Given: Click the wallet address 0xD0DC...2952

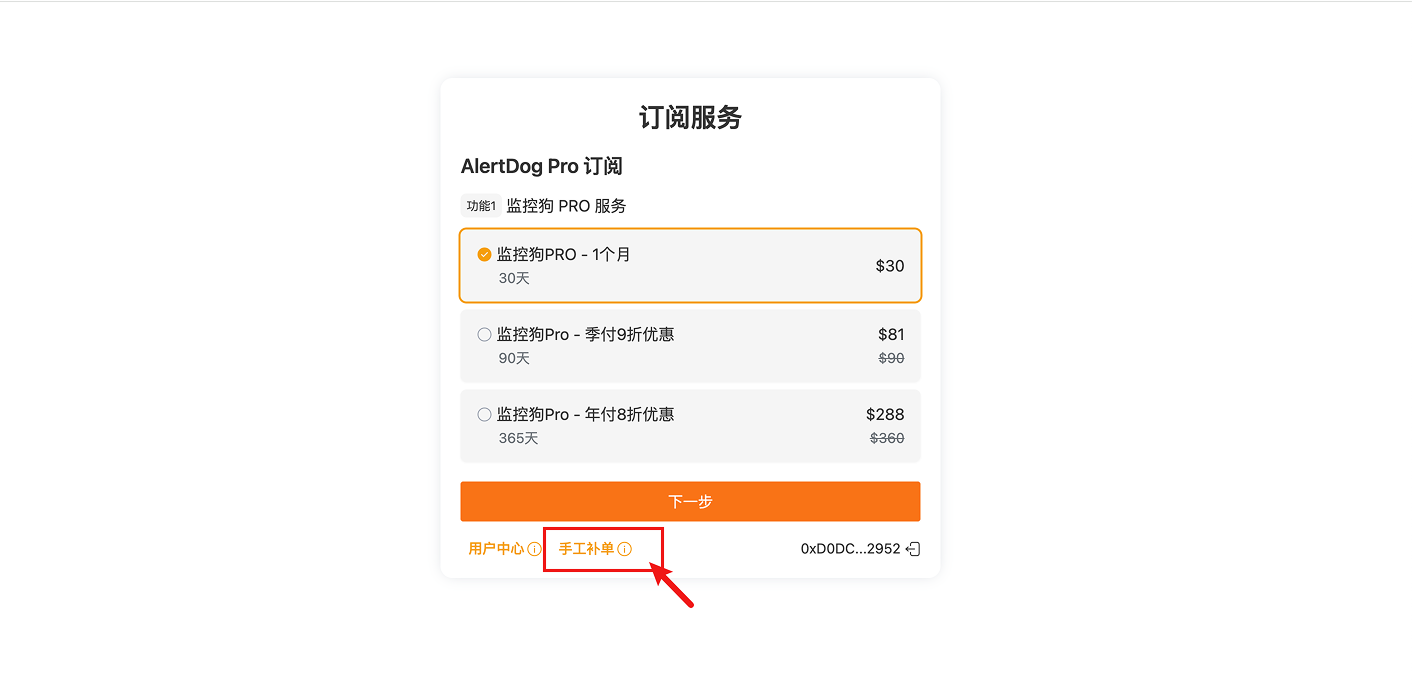Looking at the screenshot, I should click(848, 548).
